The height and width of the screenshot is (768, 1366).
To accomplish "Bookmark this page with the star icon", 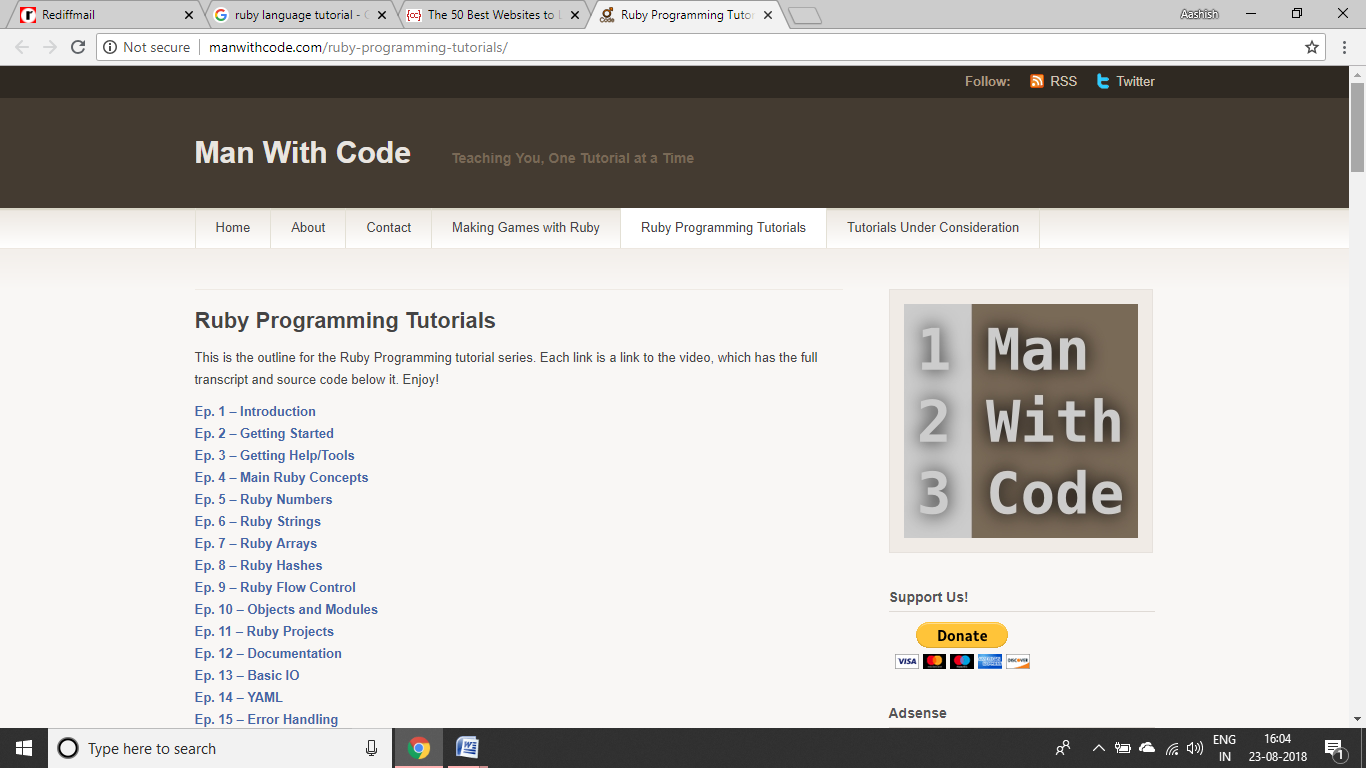I will 1312,47.
